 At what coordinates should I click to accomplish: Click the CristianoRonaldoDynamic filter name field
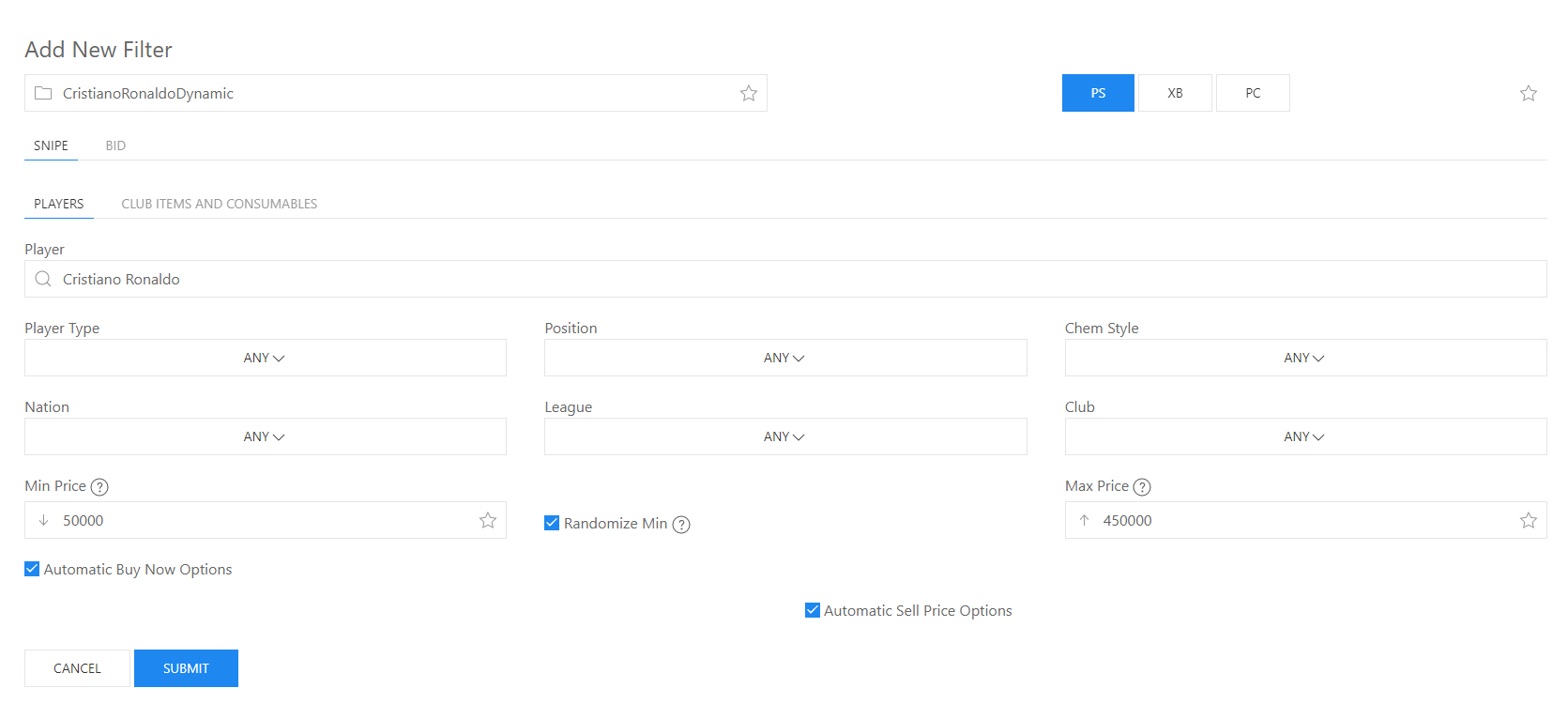pyautogui.click(x=396, y=93)
